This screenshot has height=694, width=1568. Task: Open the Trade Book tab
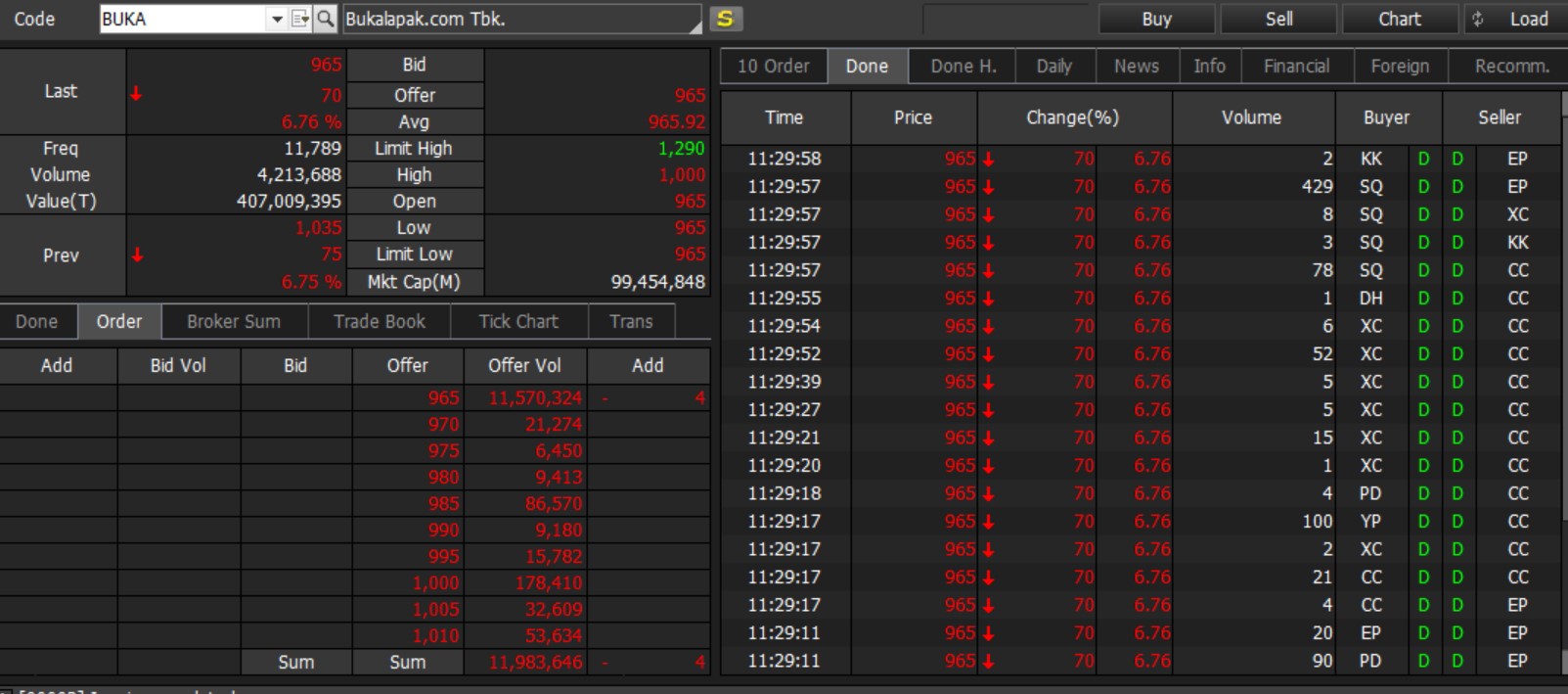pyautogui.click(x=380, y=321)
